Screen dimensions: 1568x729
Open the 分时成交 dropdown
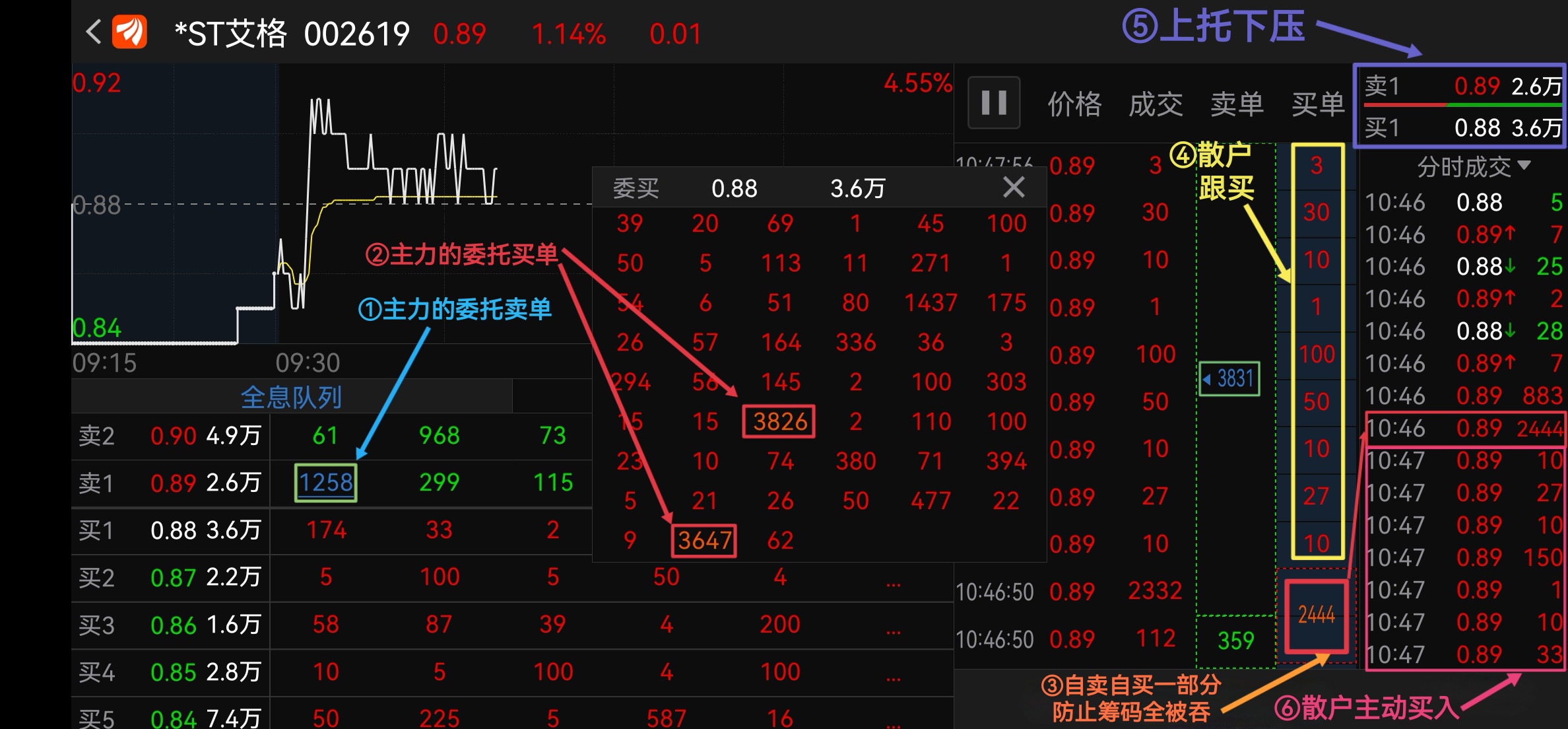click(1473, 166)
